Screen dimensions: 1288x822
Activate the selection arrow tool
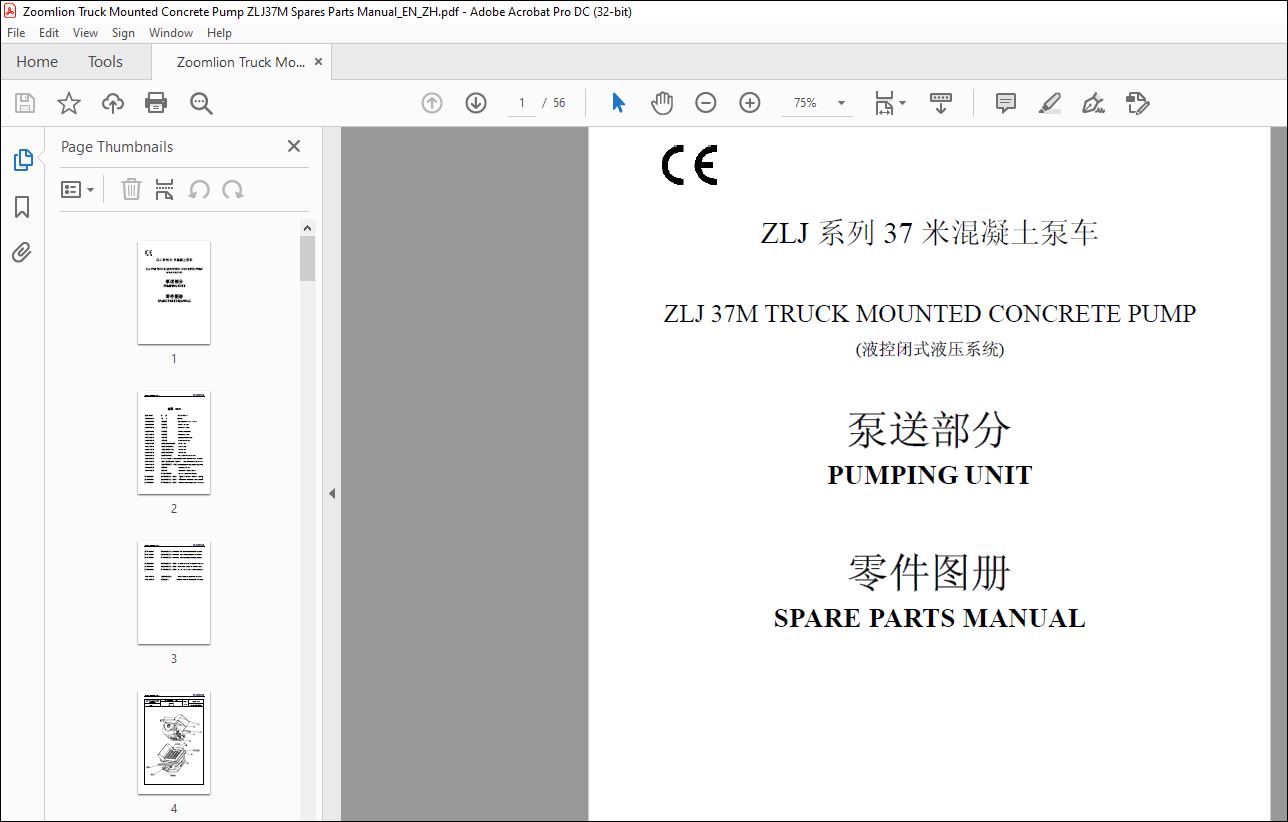click(618, 103)
